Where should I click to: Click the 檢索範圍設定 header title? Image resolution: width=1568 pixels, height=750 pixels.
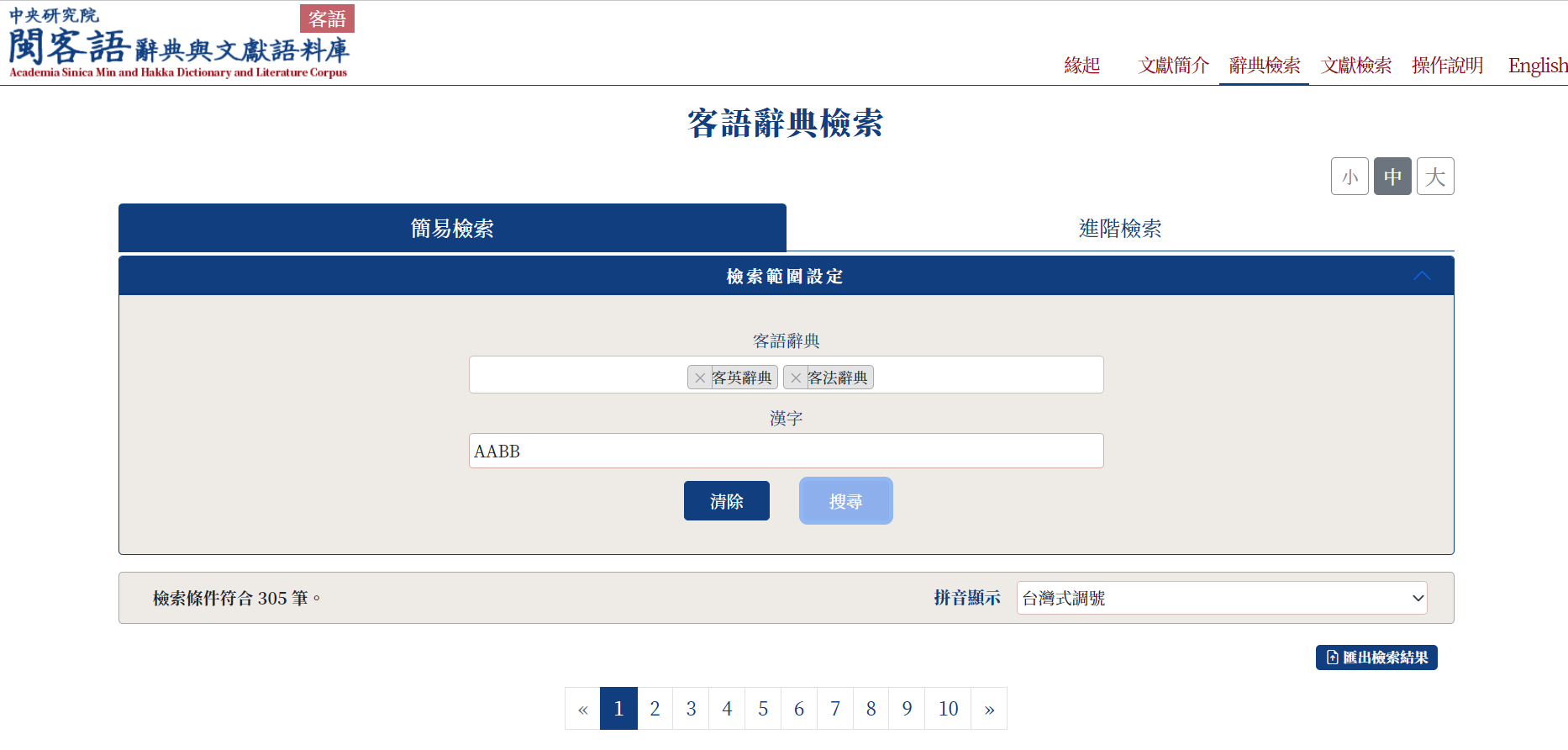(785, 276)
